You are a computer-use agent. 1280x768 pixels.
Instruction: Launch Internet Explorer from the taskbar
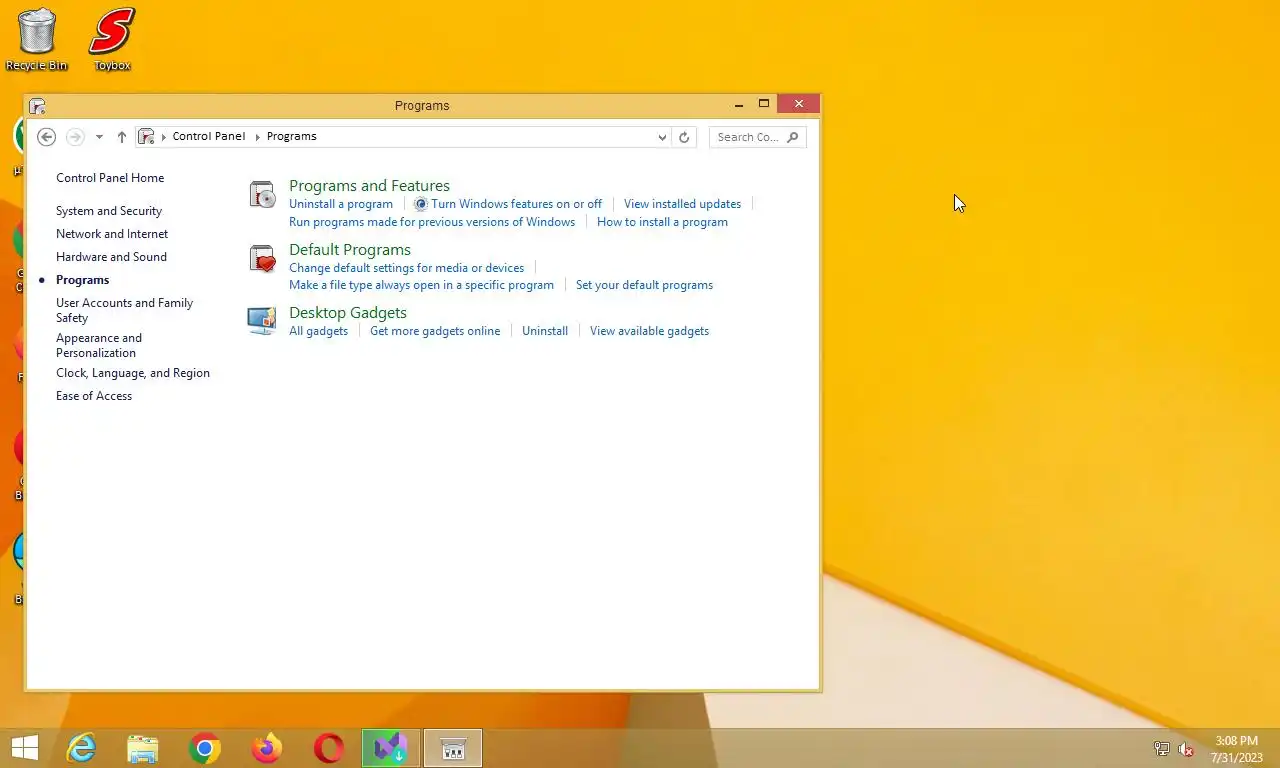[x=81, y=748]
